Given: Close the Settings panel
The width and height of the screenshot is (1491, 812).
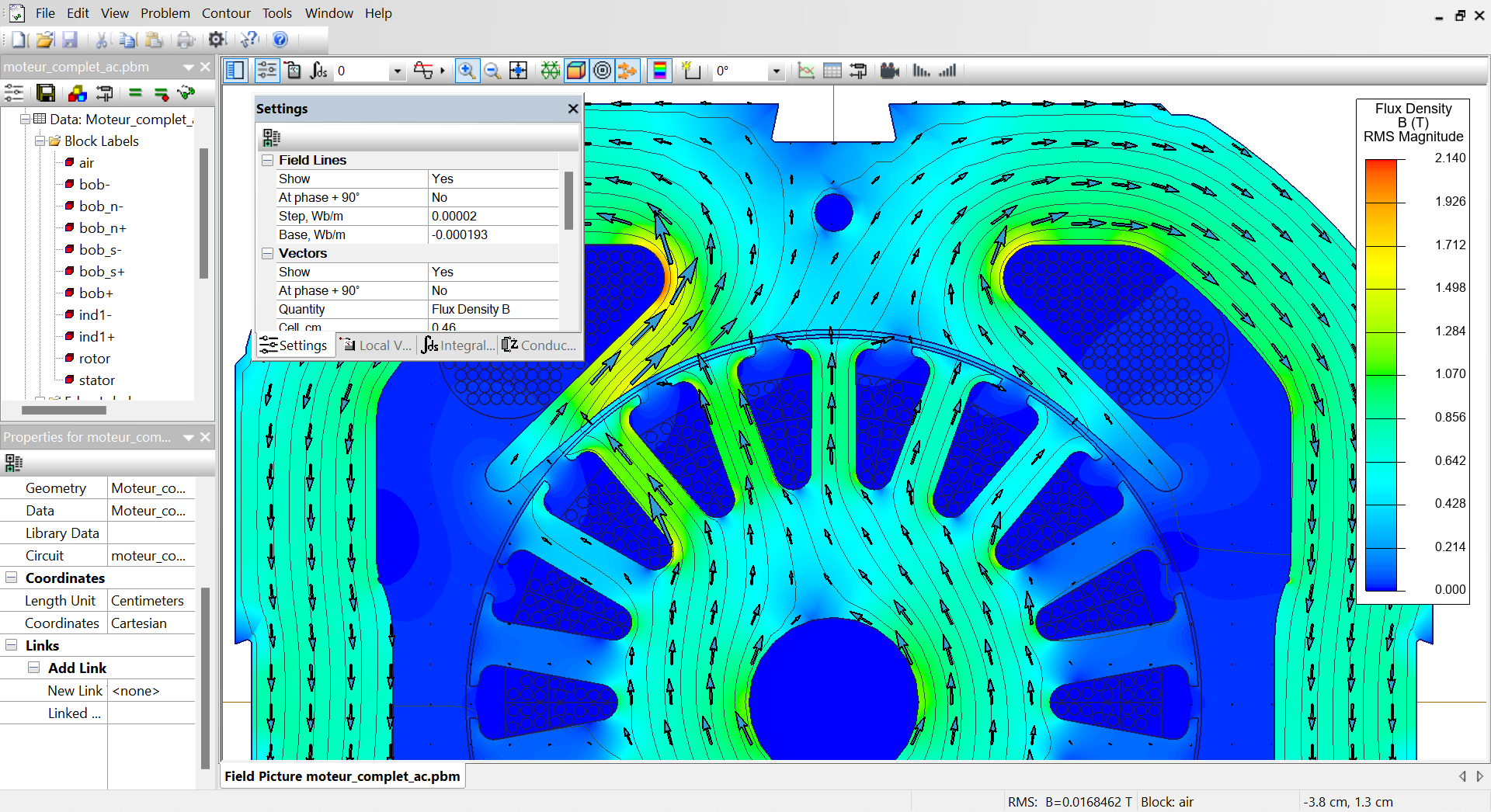Looking at the screenshot, I should (x=573, y=109).
